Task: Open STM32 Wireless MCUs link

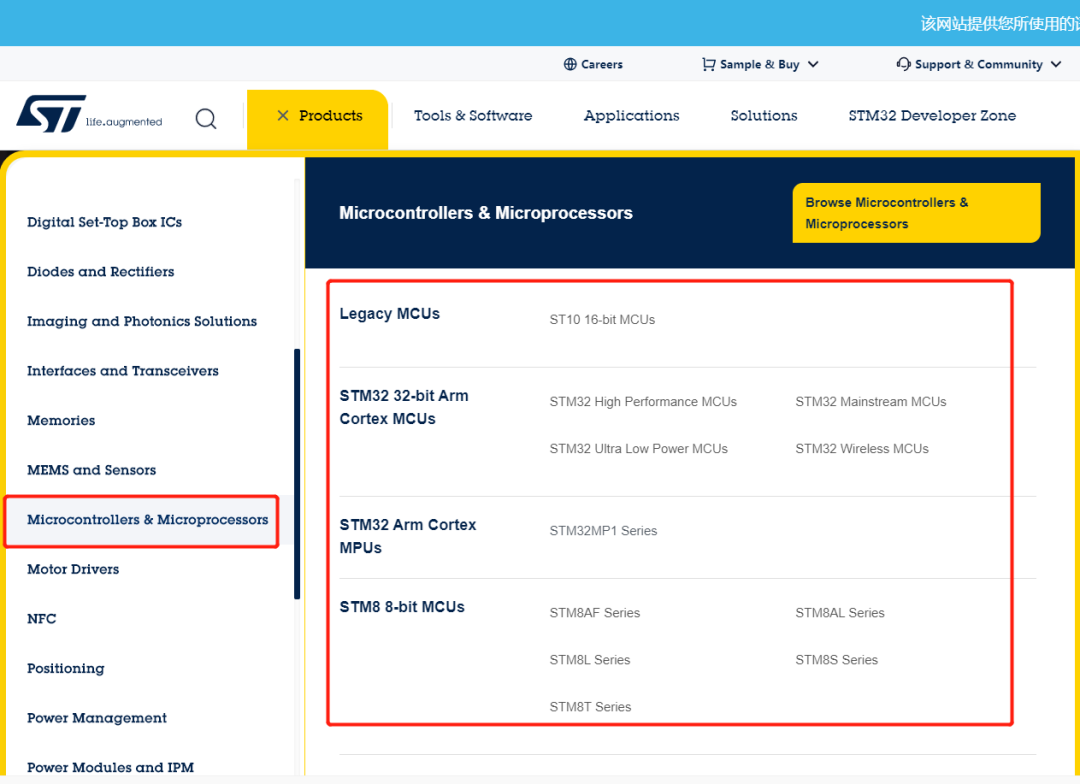Action: point(862,448)
